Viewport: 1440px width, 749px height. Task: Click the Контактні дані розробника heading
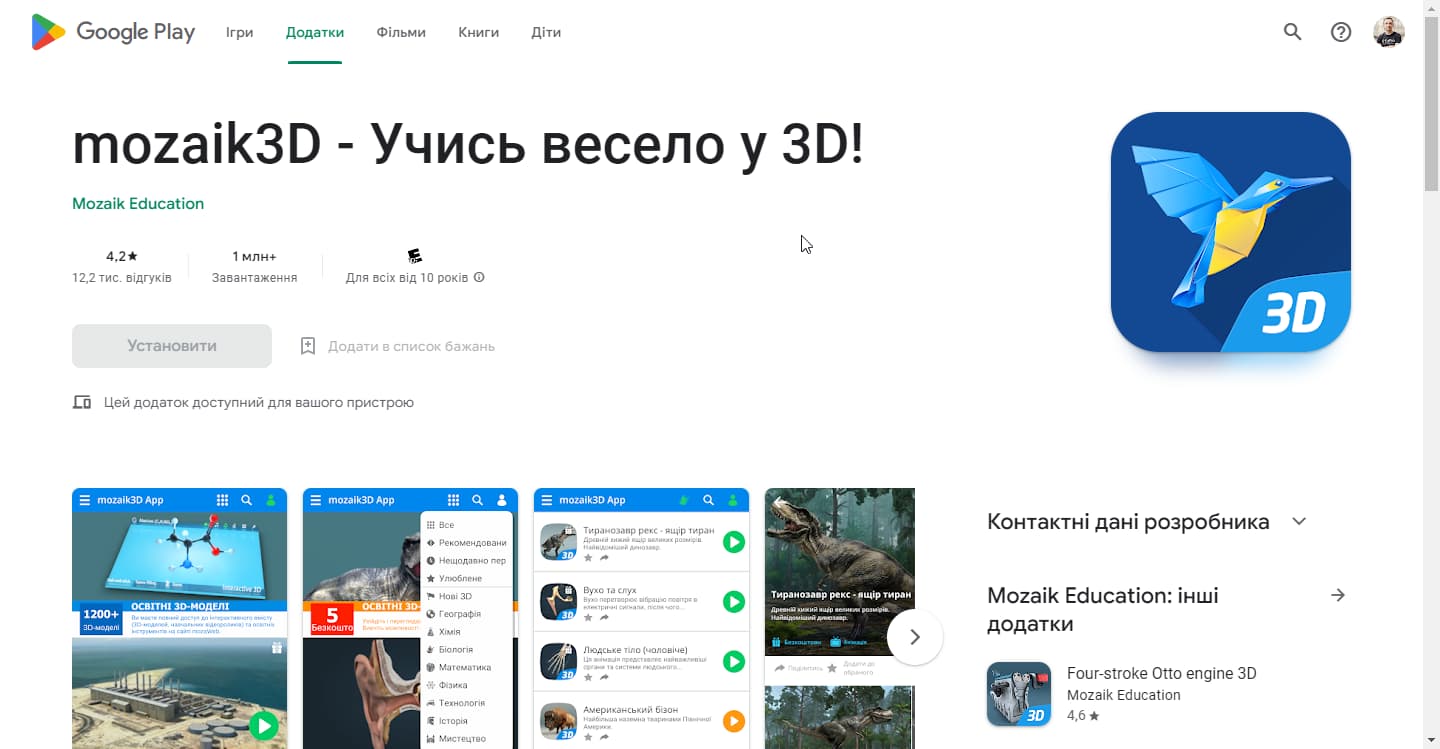point(1128,521)
